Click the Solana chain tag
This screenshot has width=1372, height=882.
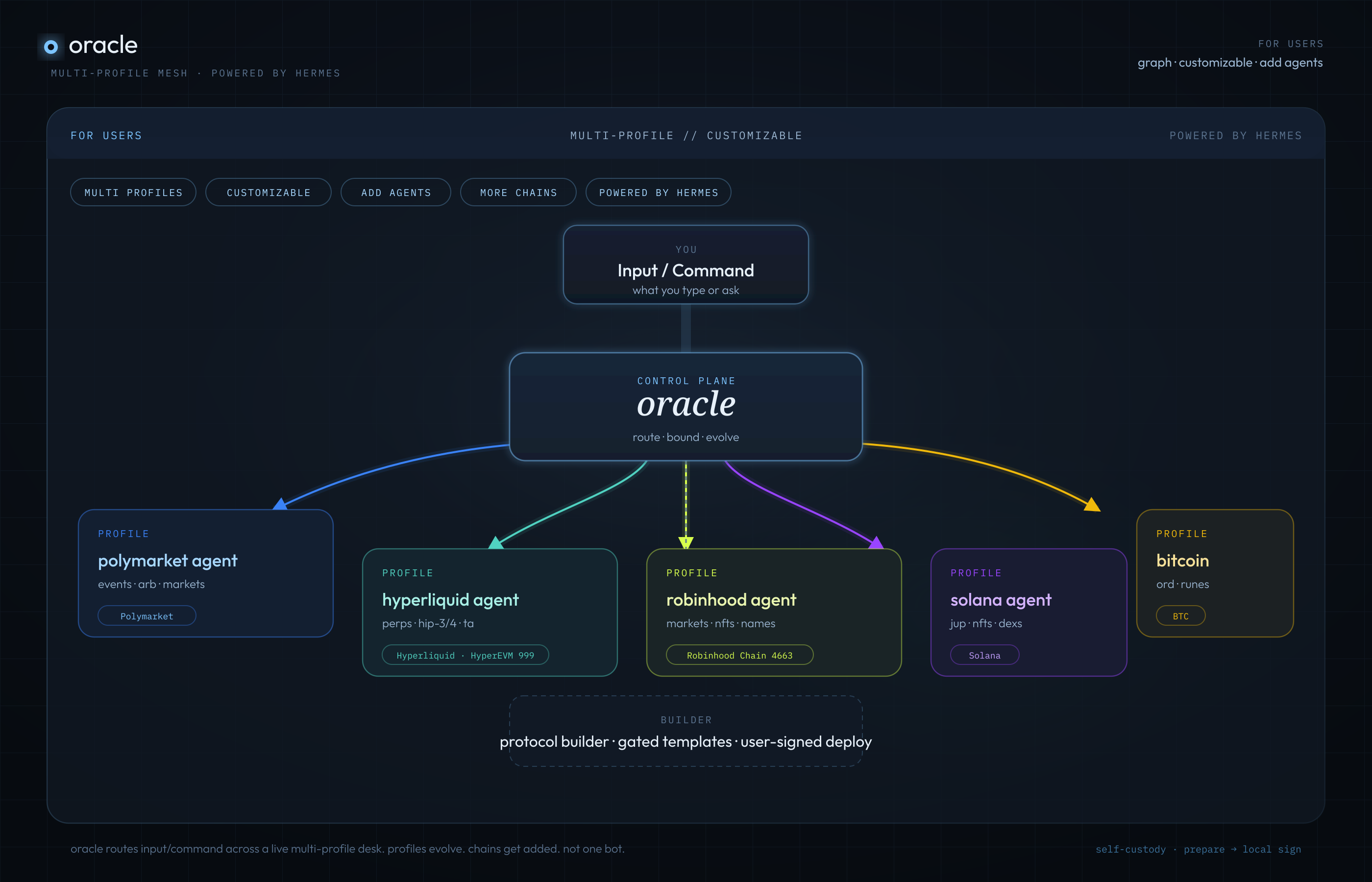(985, 655)
